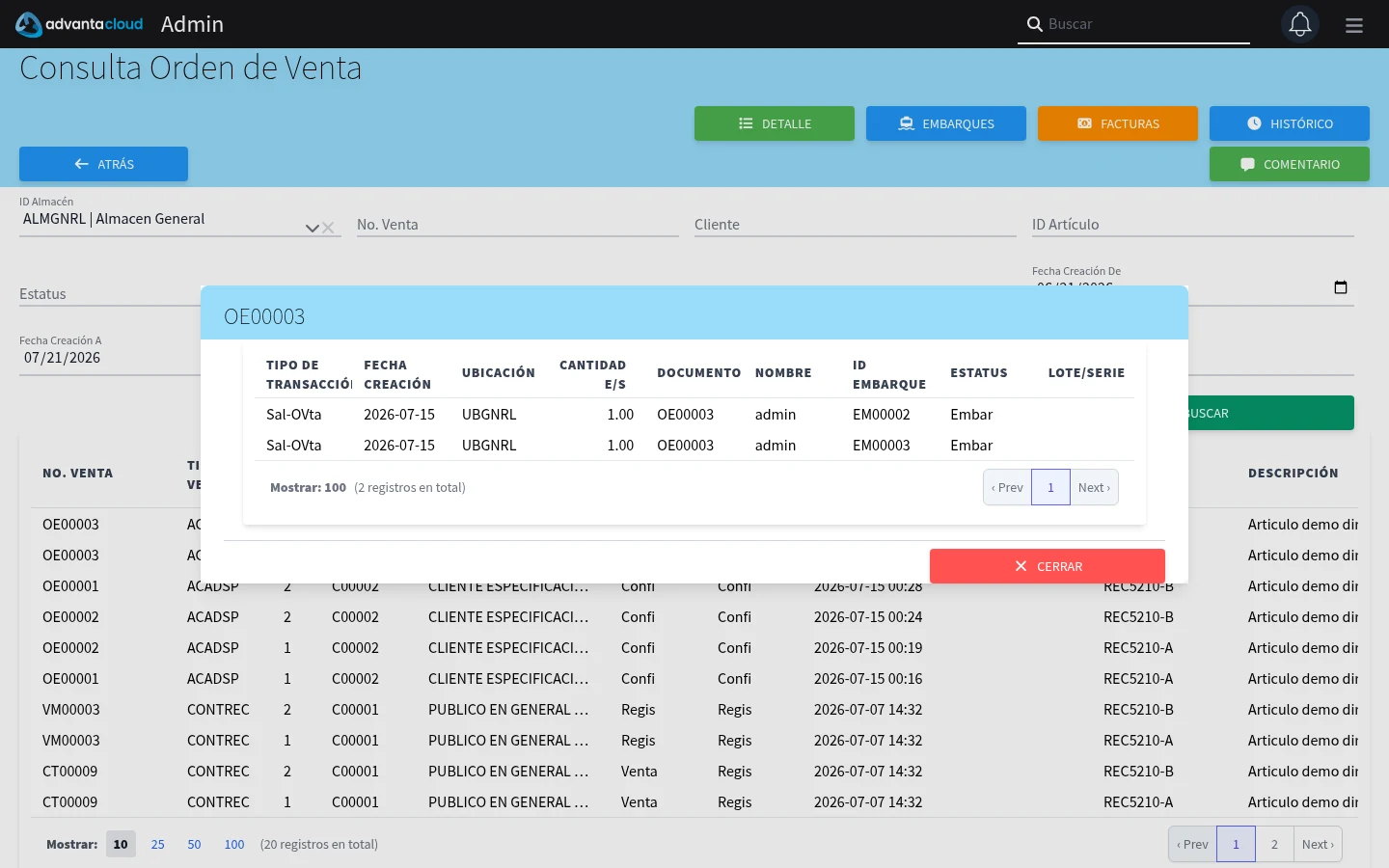Image resolution: width=1389 pixels, height=868 pixels.
Task: Sort modal by CANTIDAD E/S header
Action: [592, 374]
